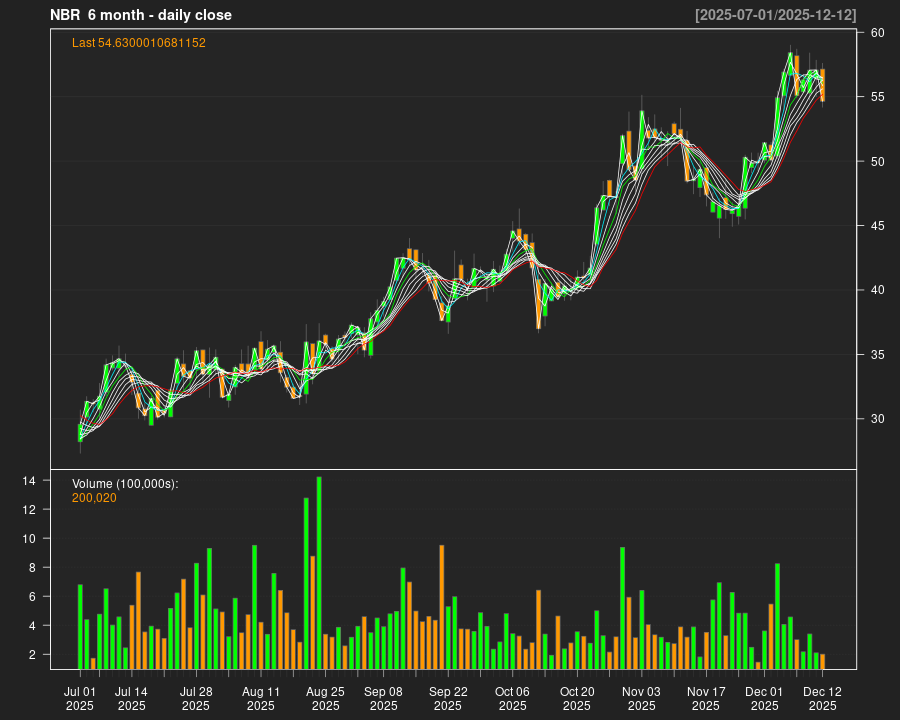
Task: Click the date range label in the top right
Action: click(775, 15)
